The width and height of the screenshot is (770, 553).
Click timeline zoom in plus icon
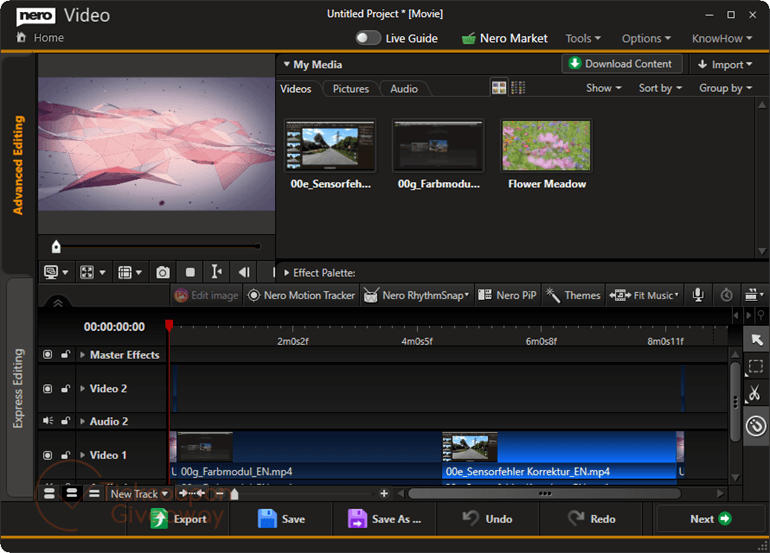tap(384, 494)
